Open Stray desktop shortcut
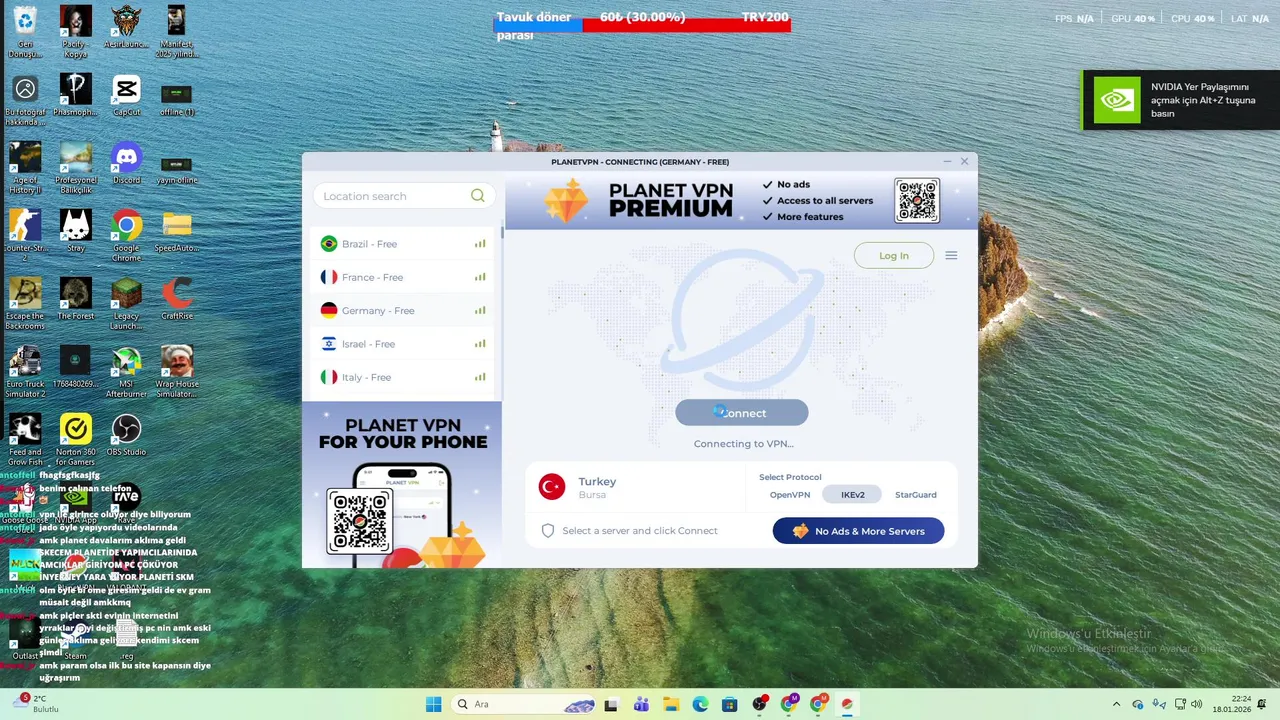This screenshot has width=1280, height=720. tap(76, 231)
